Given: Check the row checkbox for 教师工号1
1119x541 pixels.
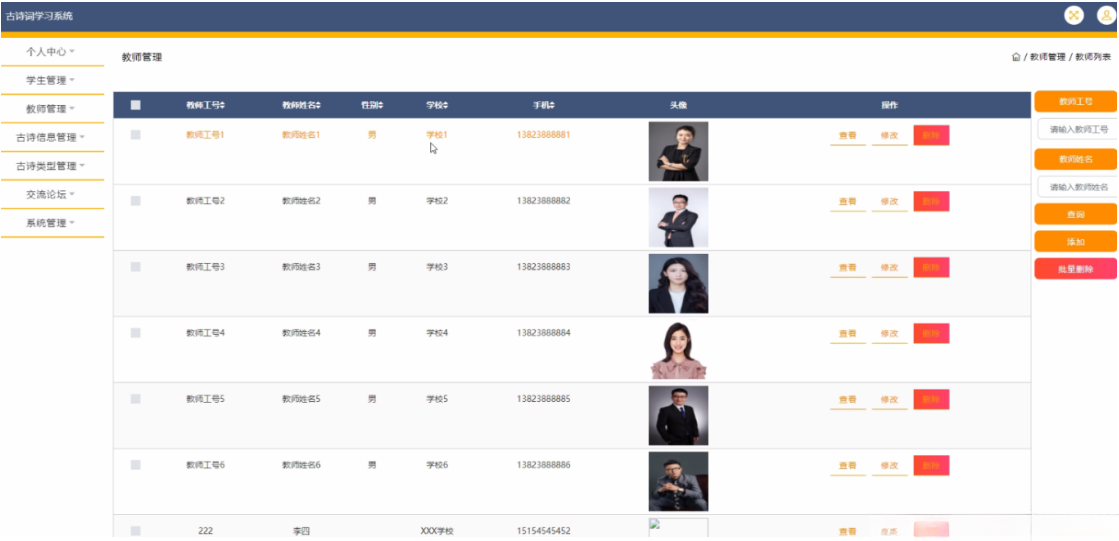Looking at the screenshot, I should tap(136, 134).
